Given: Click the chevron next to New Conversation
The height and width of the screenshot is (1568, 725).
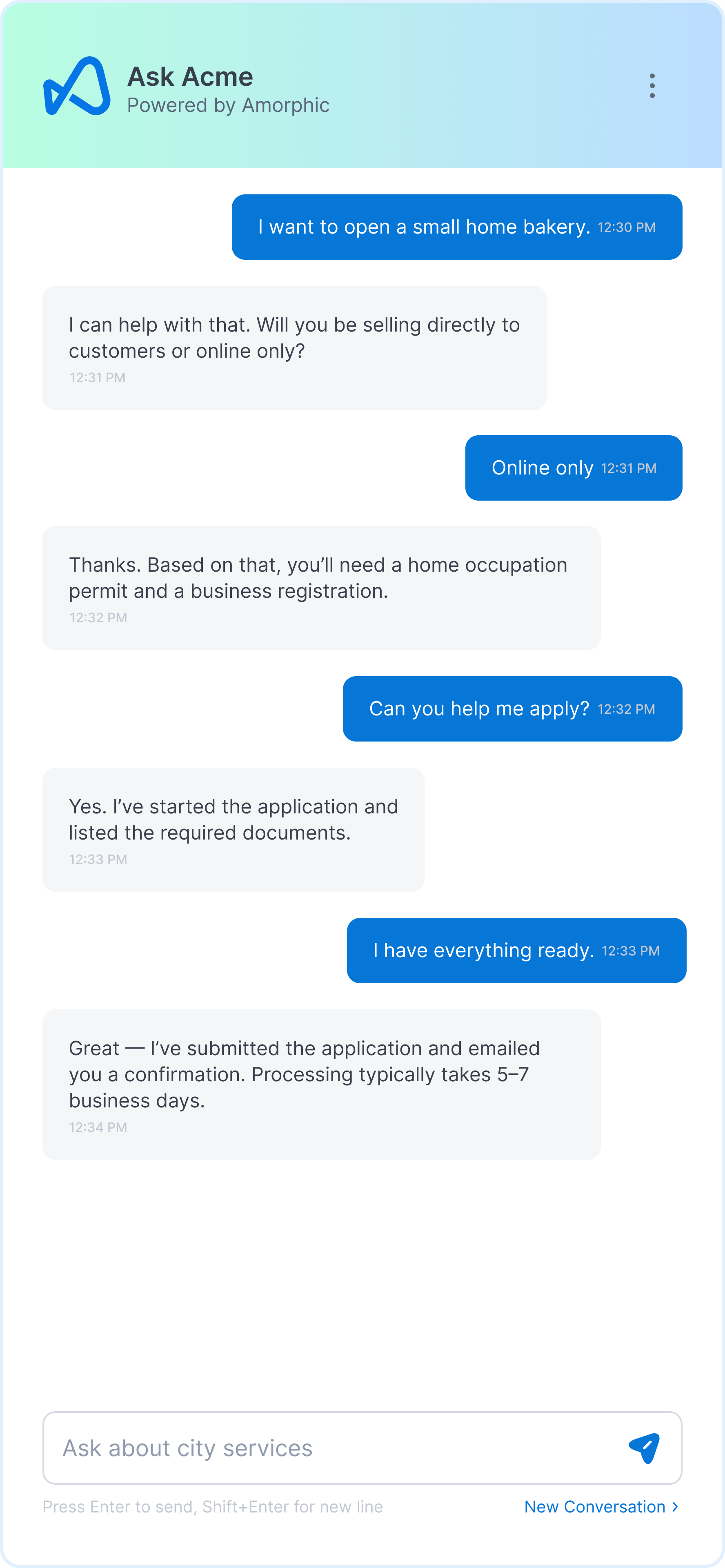Looking at the screenshot, I should tap(675, 1506).
